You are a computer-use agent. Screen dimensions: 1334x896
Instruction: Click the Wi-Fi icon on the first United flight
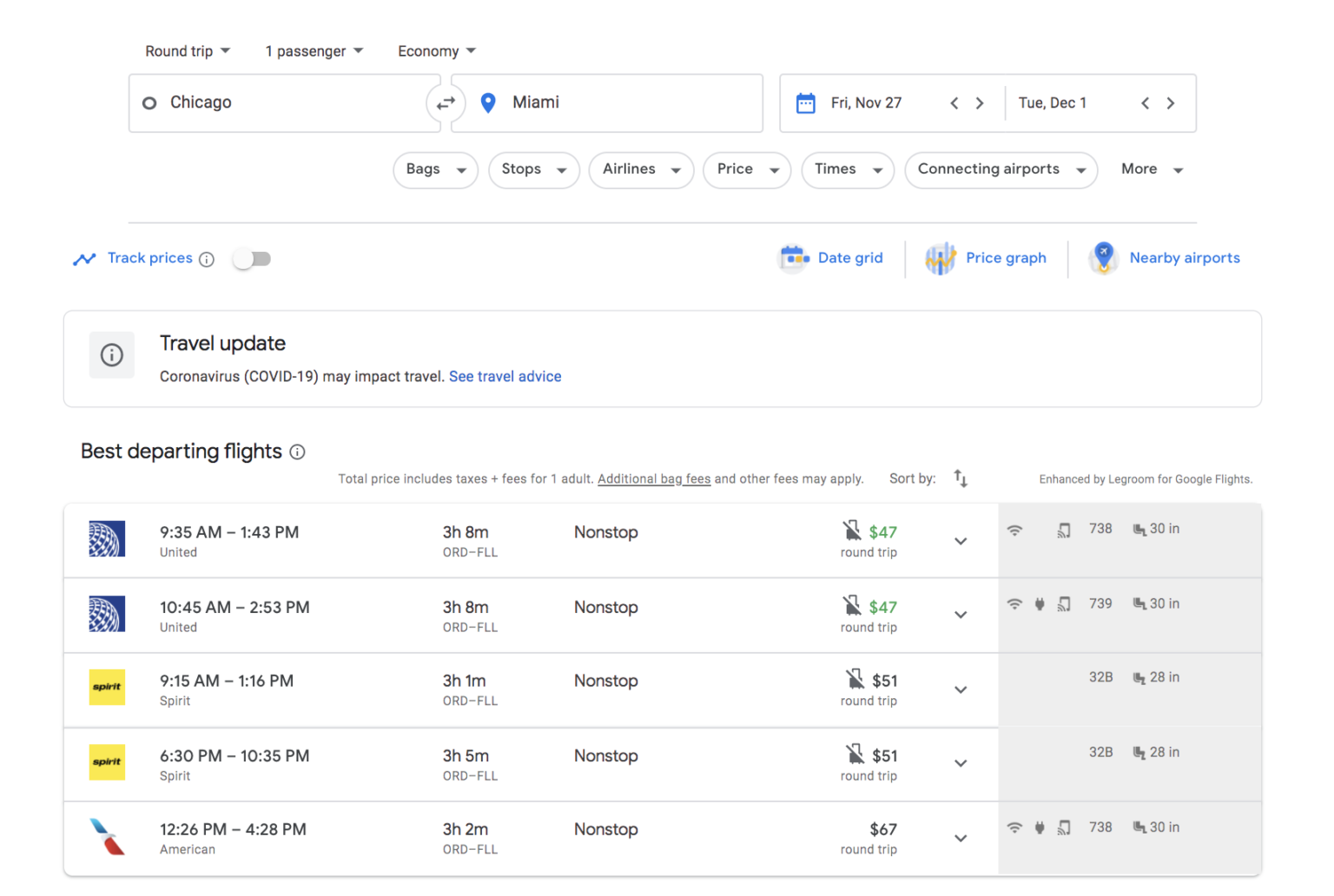click(1014, 529)
